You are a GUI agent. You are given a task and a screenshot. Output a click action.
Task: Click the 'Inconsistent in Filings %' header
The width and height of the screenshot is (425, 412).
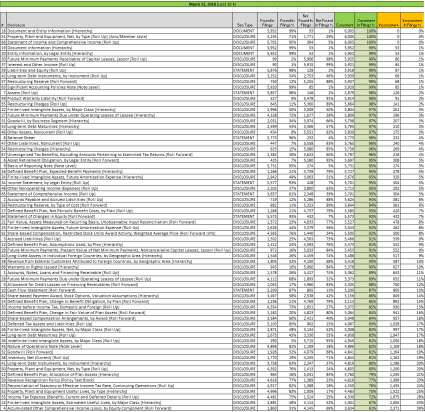click(412, 20)
